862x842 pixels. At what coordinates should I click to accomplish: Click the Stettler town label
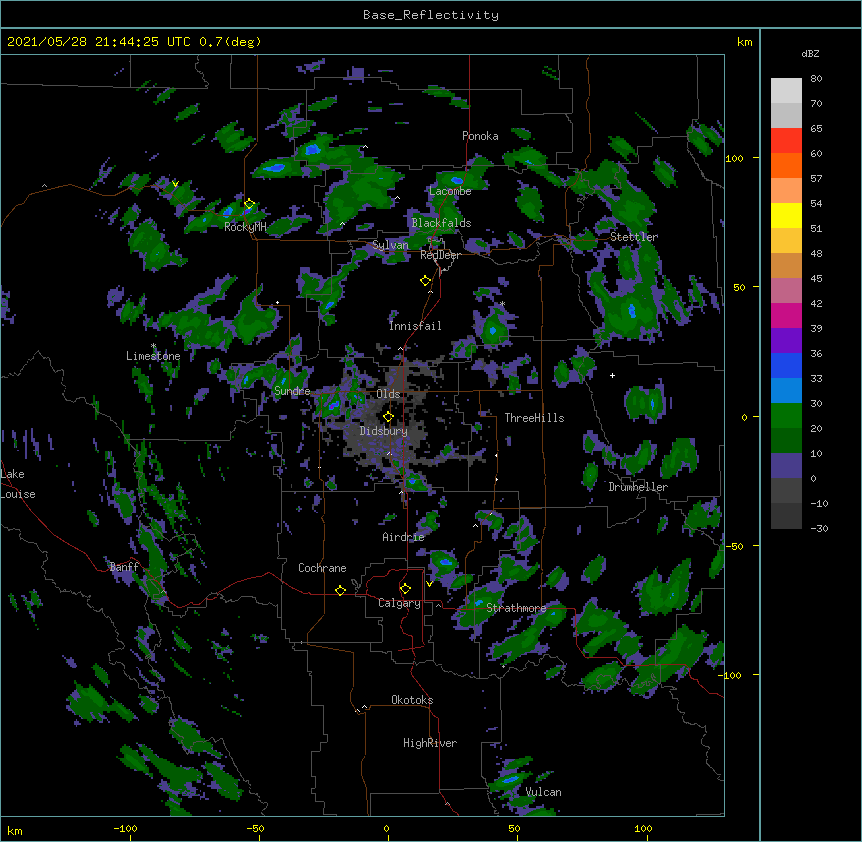click(x=634, y=237)
